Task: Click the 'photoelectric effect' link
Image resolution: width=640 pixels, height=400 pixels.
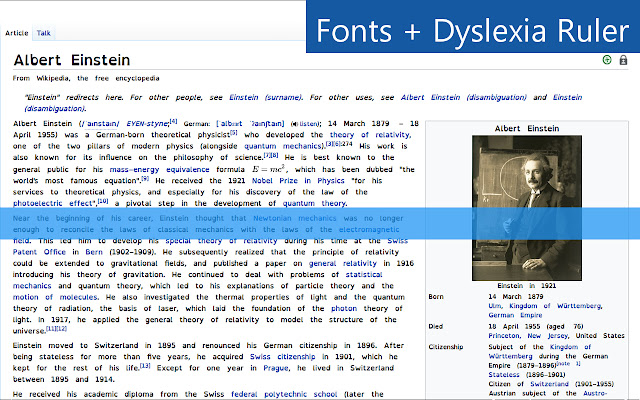Action: [x=53, y=204]
